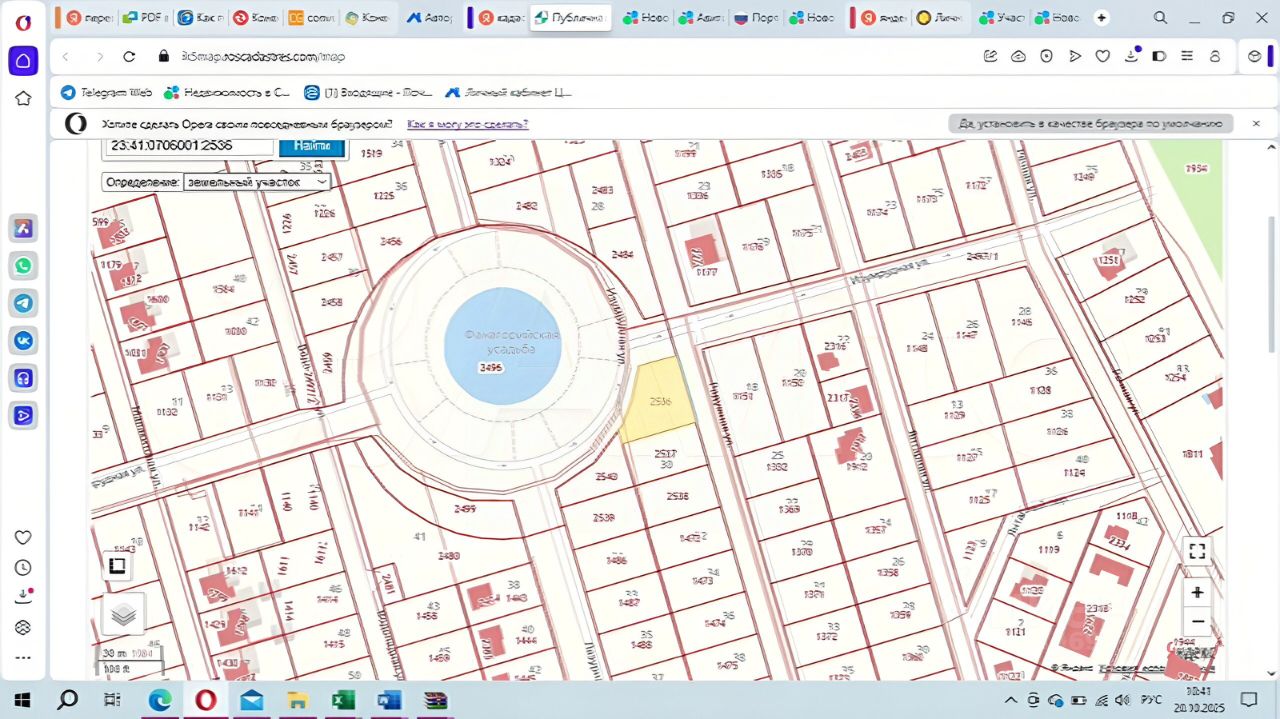
Task: Open the video player sidebar icon below headphones
Action: pyautogui.click(x=23, y=415)
